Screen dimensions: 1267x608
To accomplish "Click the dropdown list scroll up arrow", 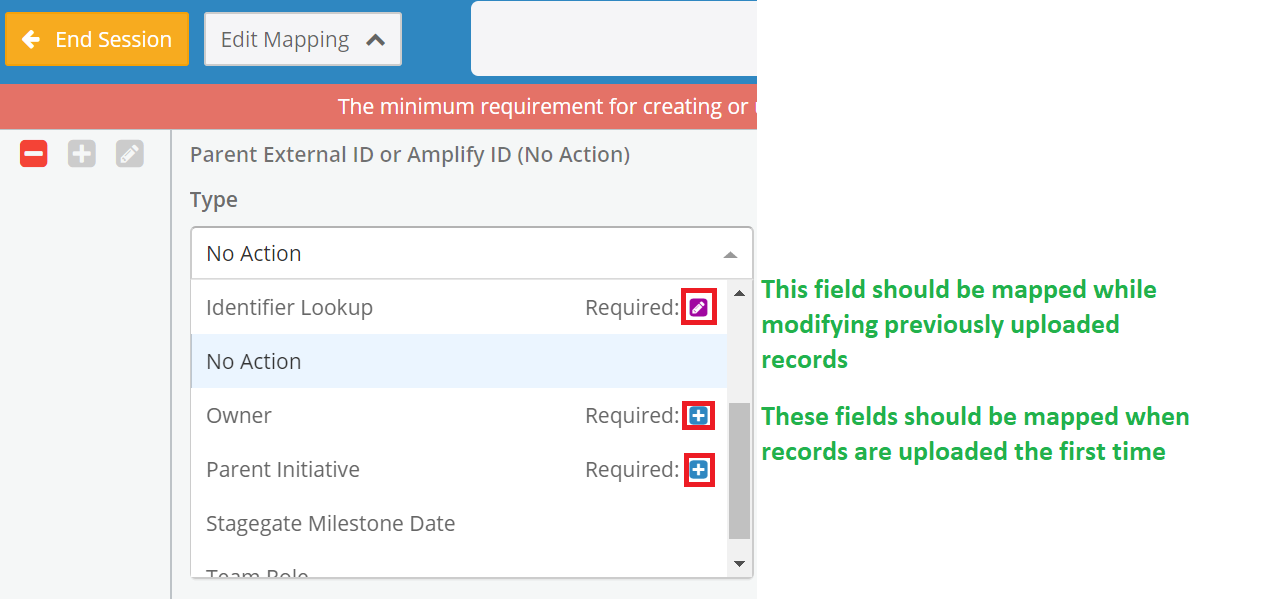I will pos(739,293).
